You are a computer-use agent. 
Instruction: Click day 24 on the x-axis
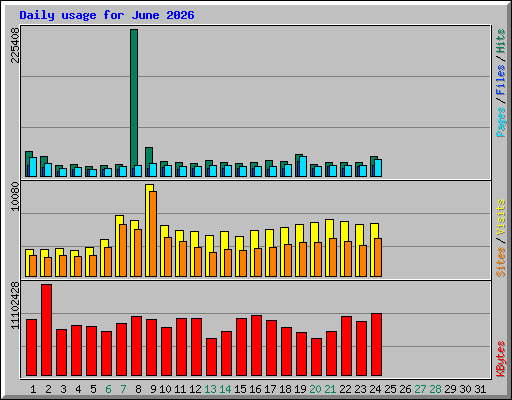coord(375,389)
